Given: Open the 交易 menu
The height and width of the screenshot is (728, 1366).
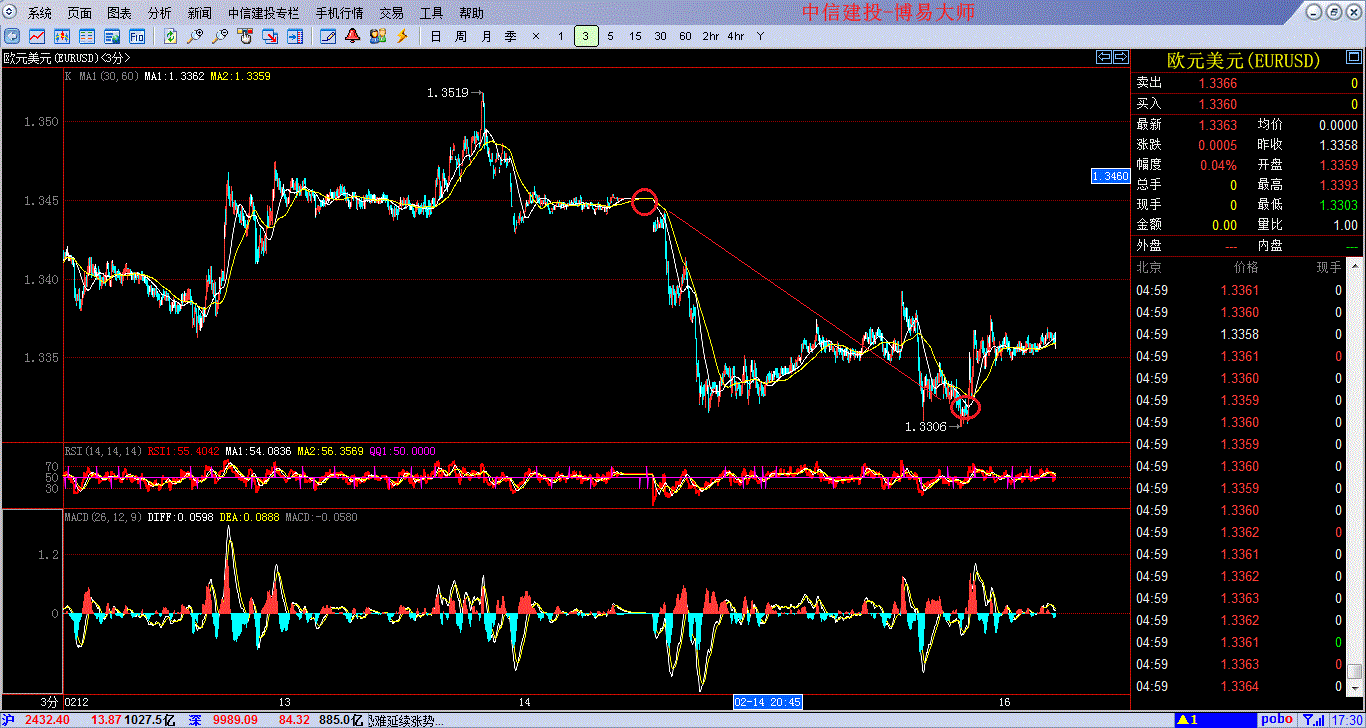Looking at the screenshot, I should [x=392, y=13].
